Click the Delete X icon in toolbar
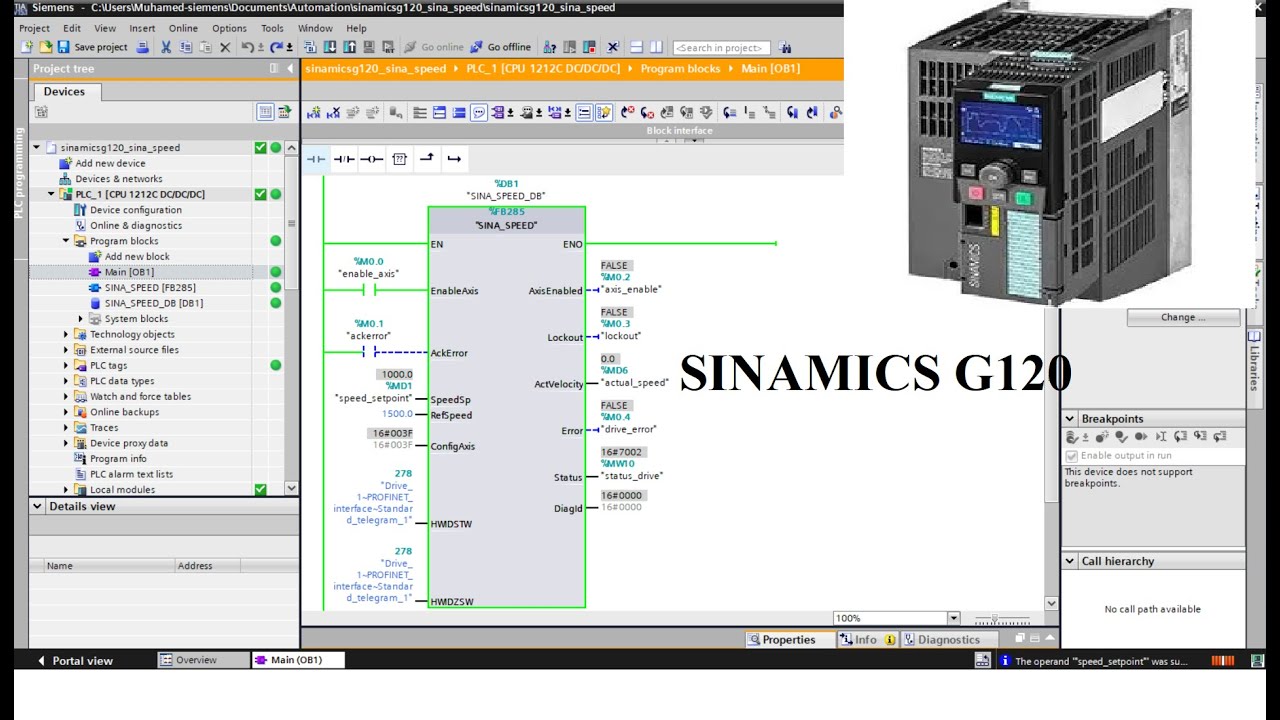The image size is (1280, 720). click(225, 47)
